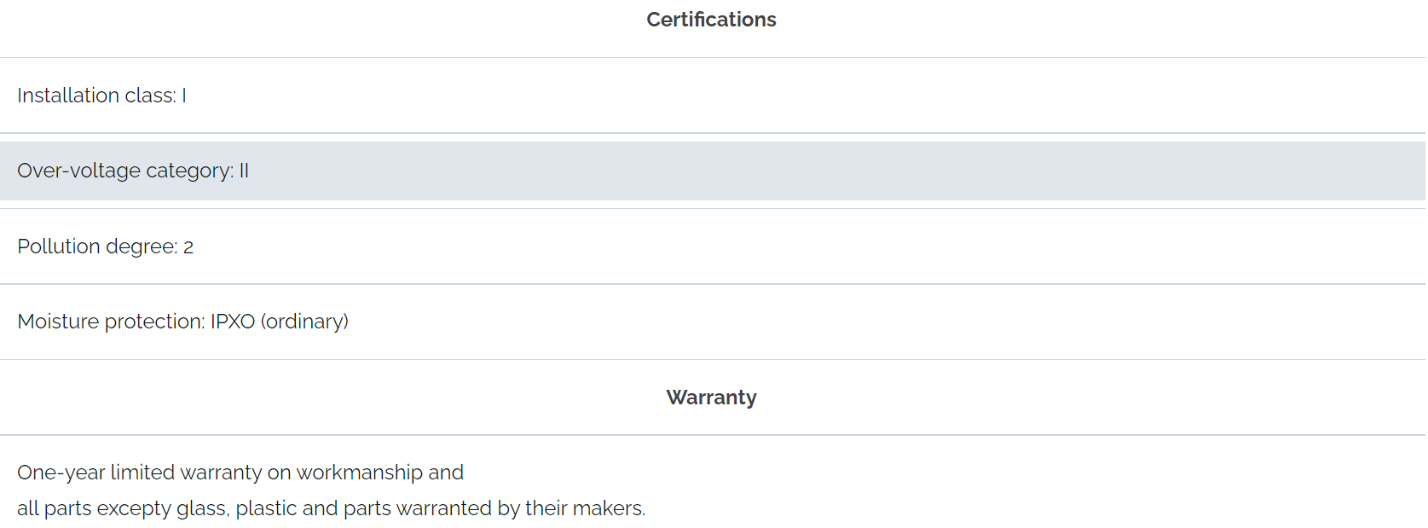Click the '(ordinary)' text
This screenshot has height=528, width=1428.
304,322
